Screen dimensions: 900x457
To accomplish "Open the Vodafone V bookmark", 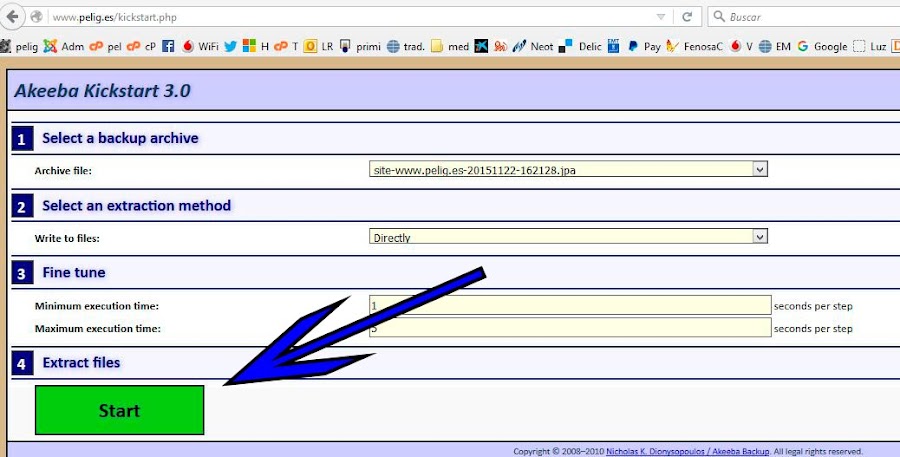I will [741, 47].
